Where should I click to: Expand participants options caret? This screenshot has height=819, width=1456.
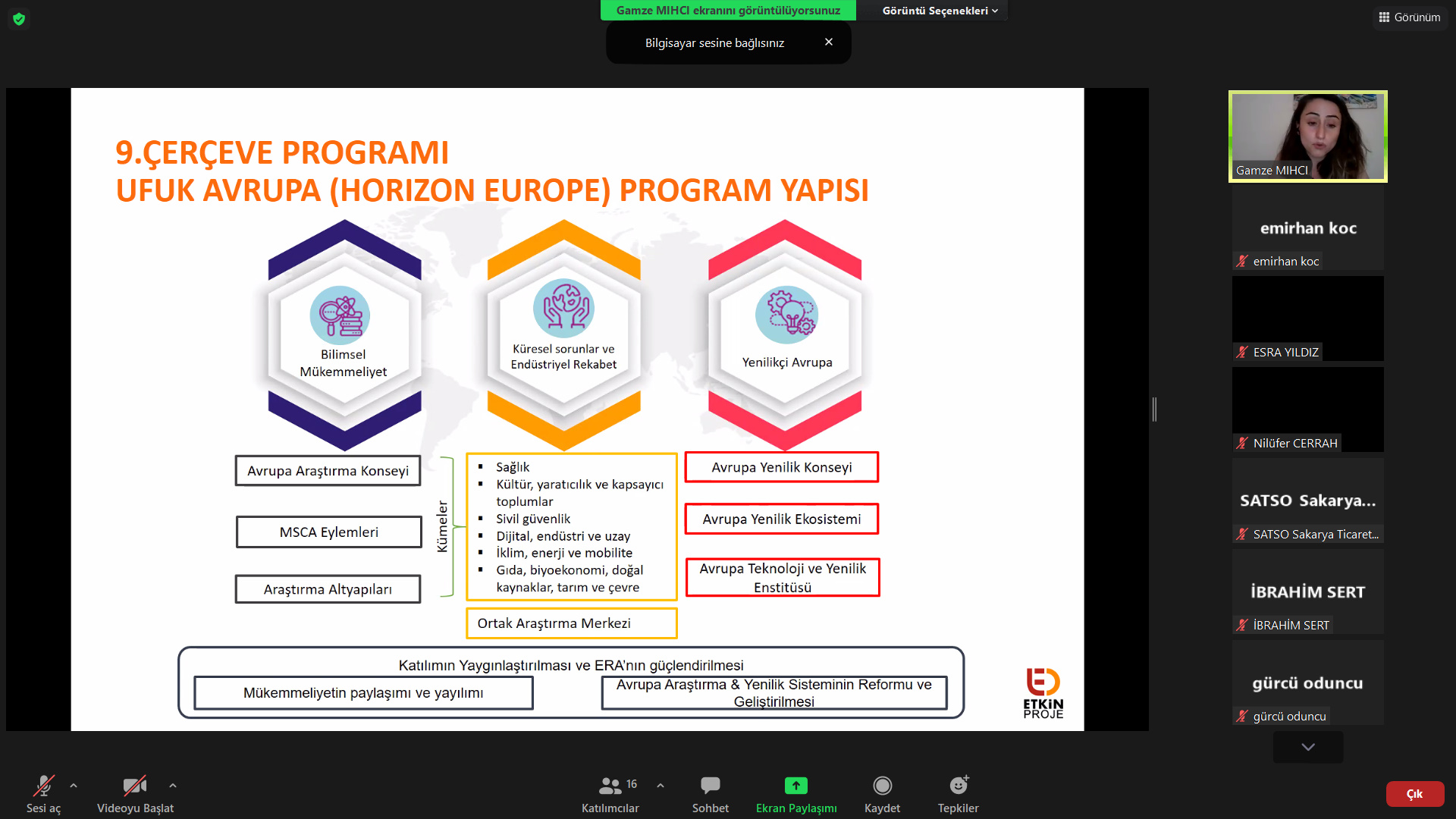pos(661,786)
